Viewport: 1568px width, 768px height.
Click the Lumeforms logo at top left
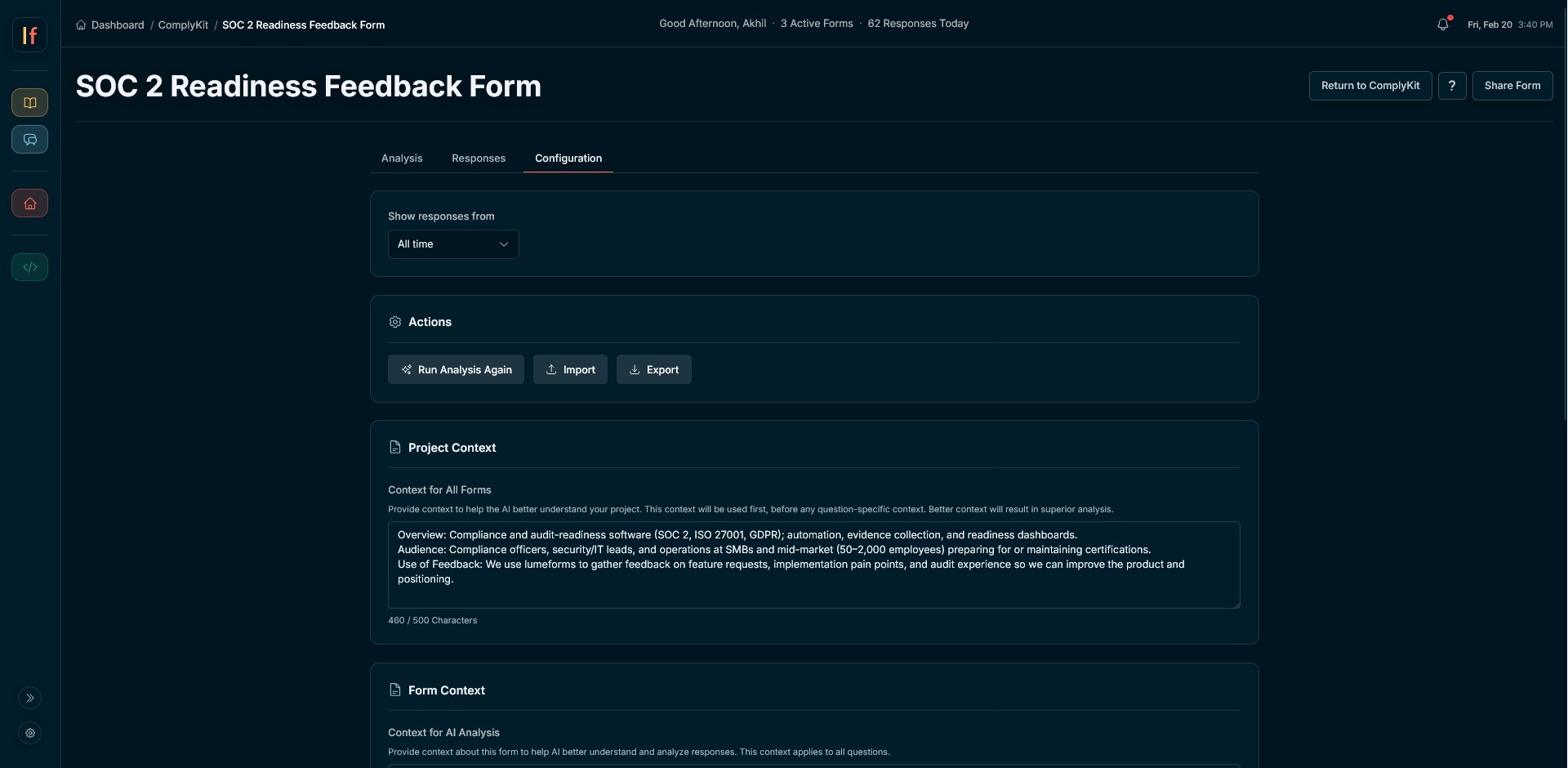click(x=30, y=35)
